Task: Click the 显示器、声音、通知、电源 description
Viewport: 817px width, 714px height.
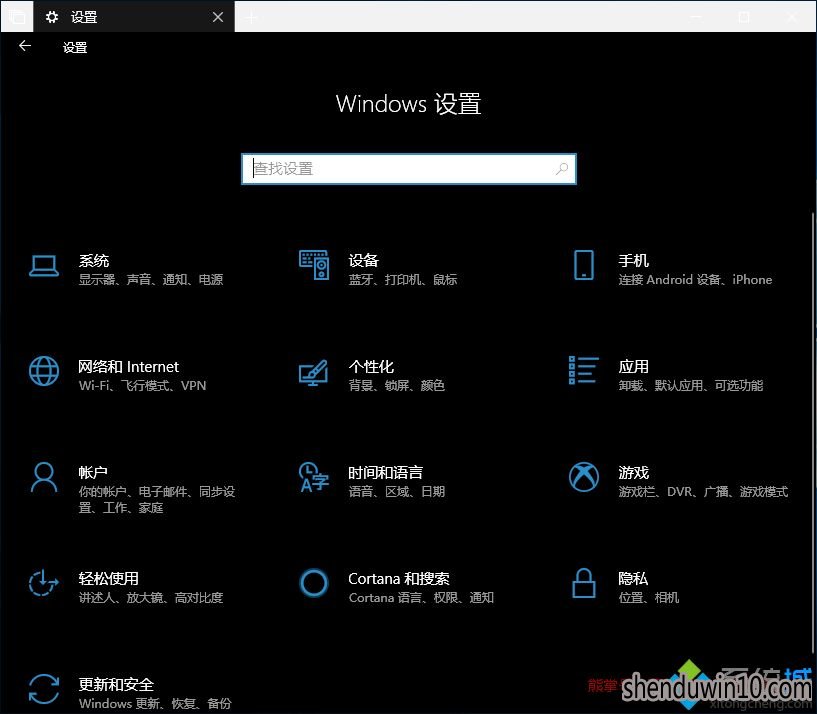Action: 151,280
